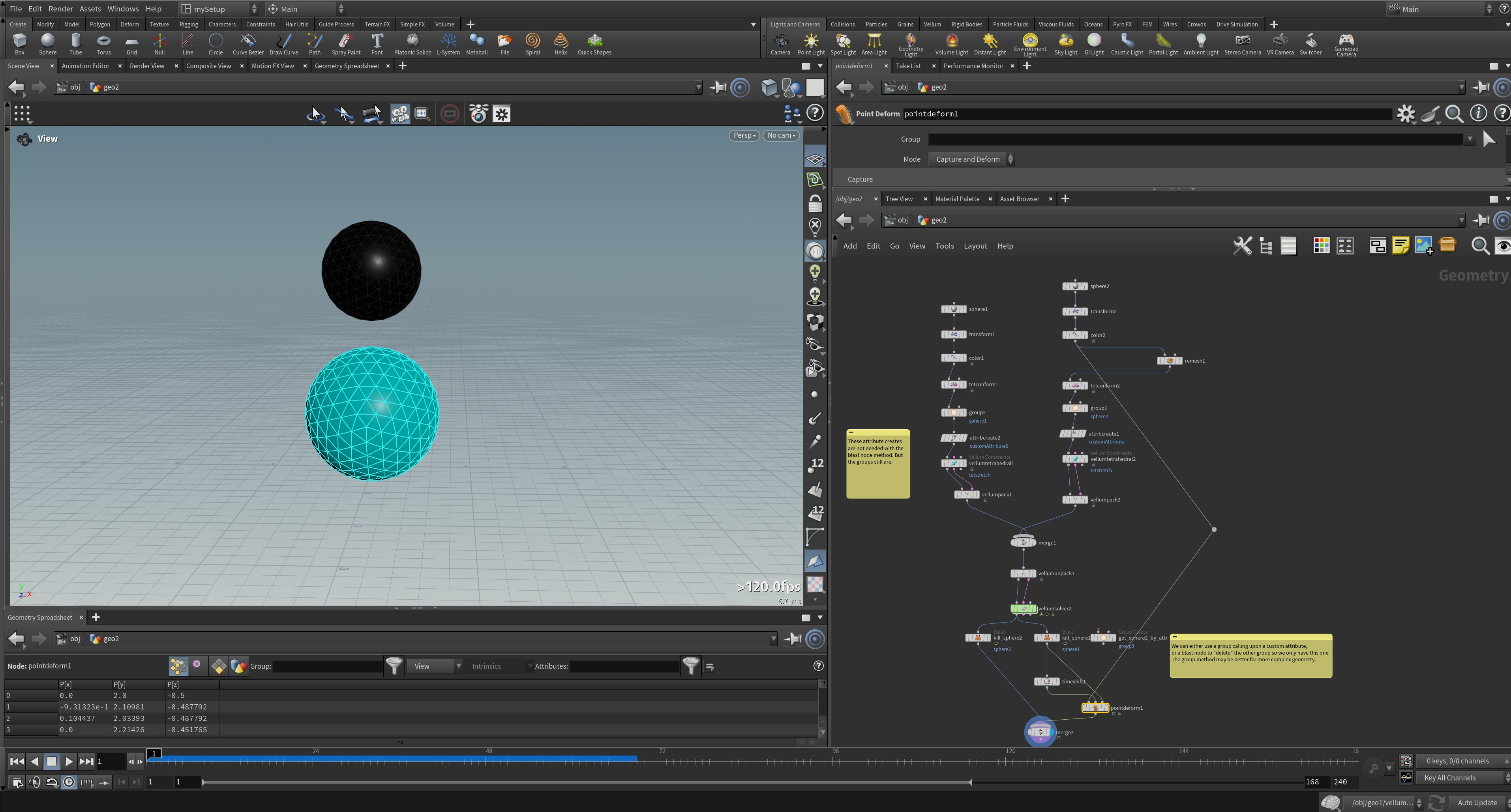The image size is (1511, 812).
Task: Switch to the Render View tab
Action: click(x=147, y=65)
